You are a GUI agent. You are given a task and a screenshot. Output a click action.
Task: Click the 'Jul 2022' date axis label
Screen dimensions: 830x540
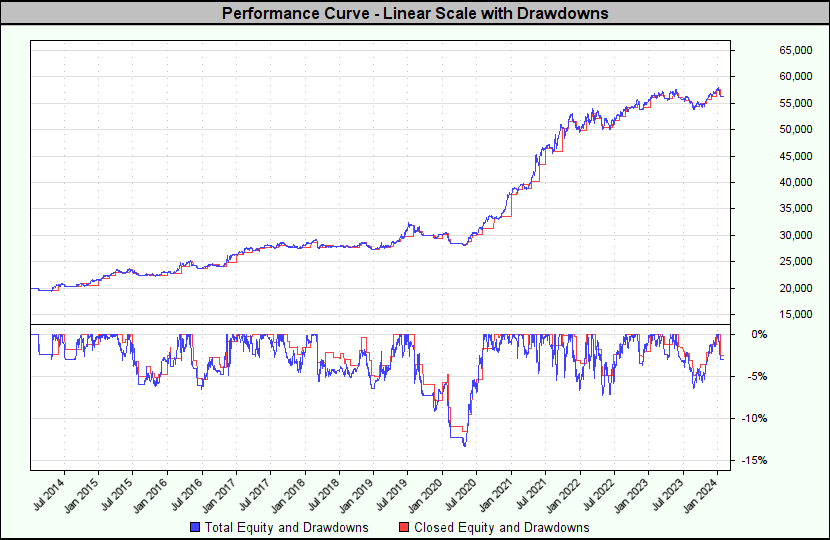599,494
